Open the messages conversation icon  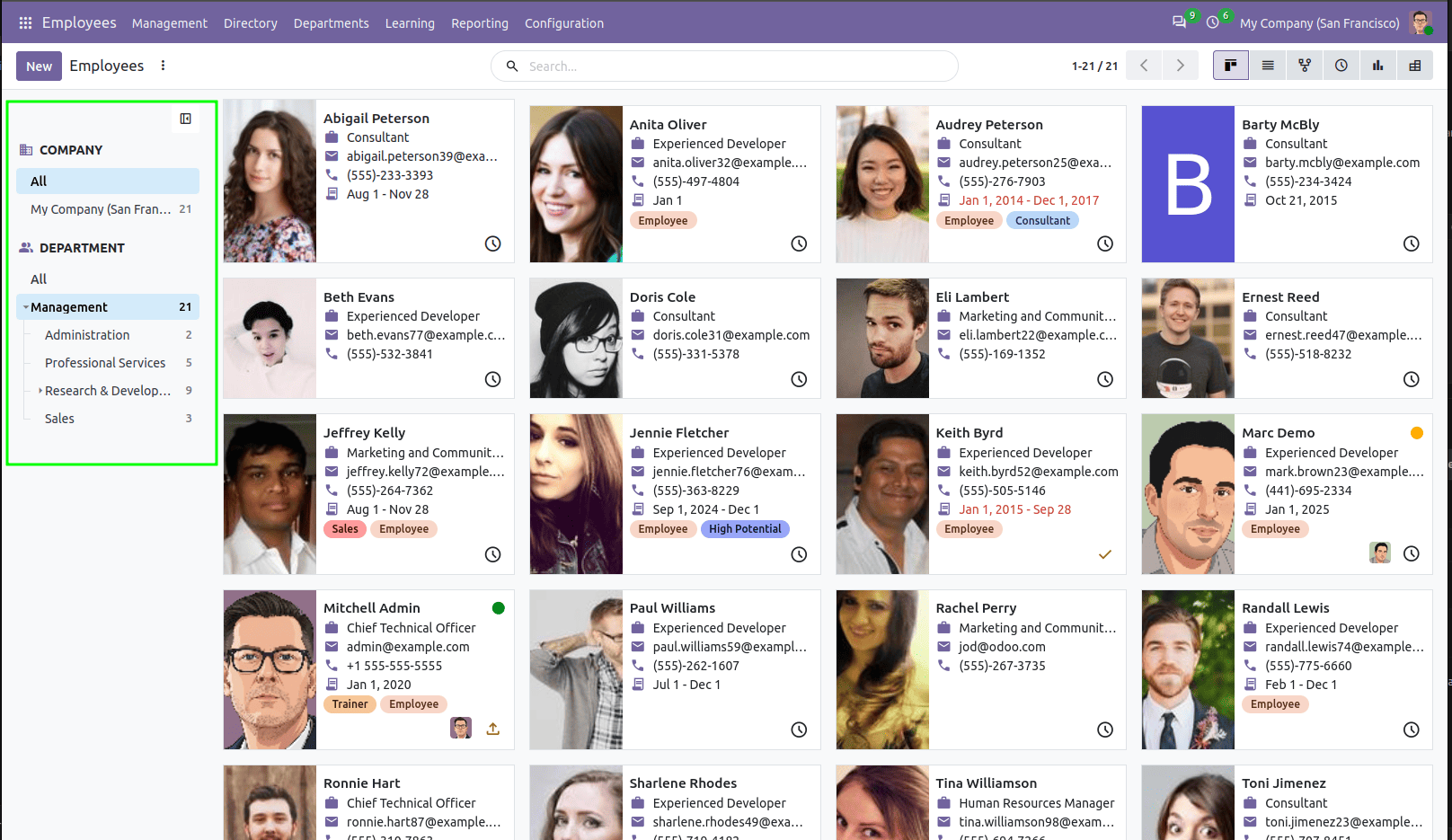[x=1179, y=22]
